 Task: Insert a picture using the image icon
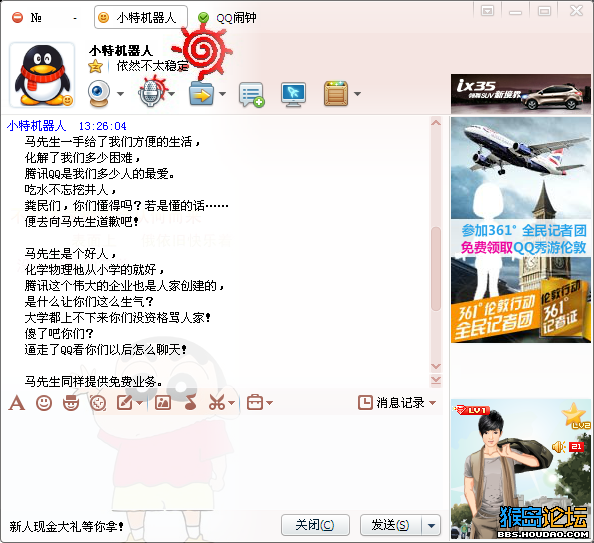tap(163, 403)
